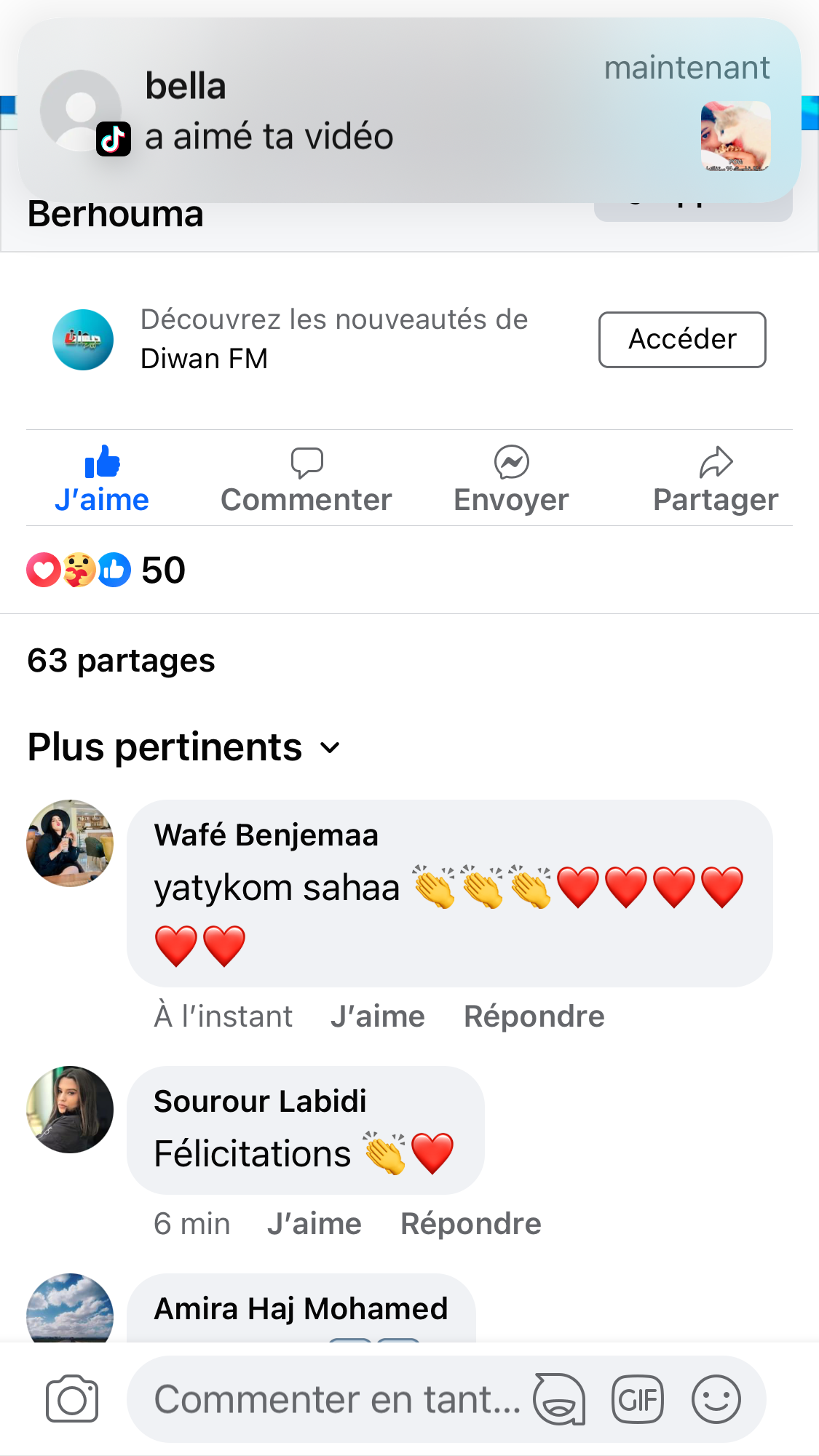
Task: Open the GIF picker
Action: (637, 1399)
